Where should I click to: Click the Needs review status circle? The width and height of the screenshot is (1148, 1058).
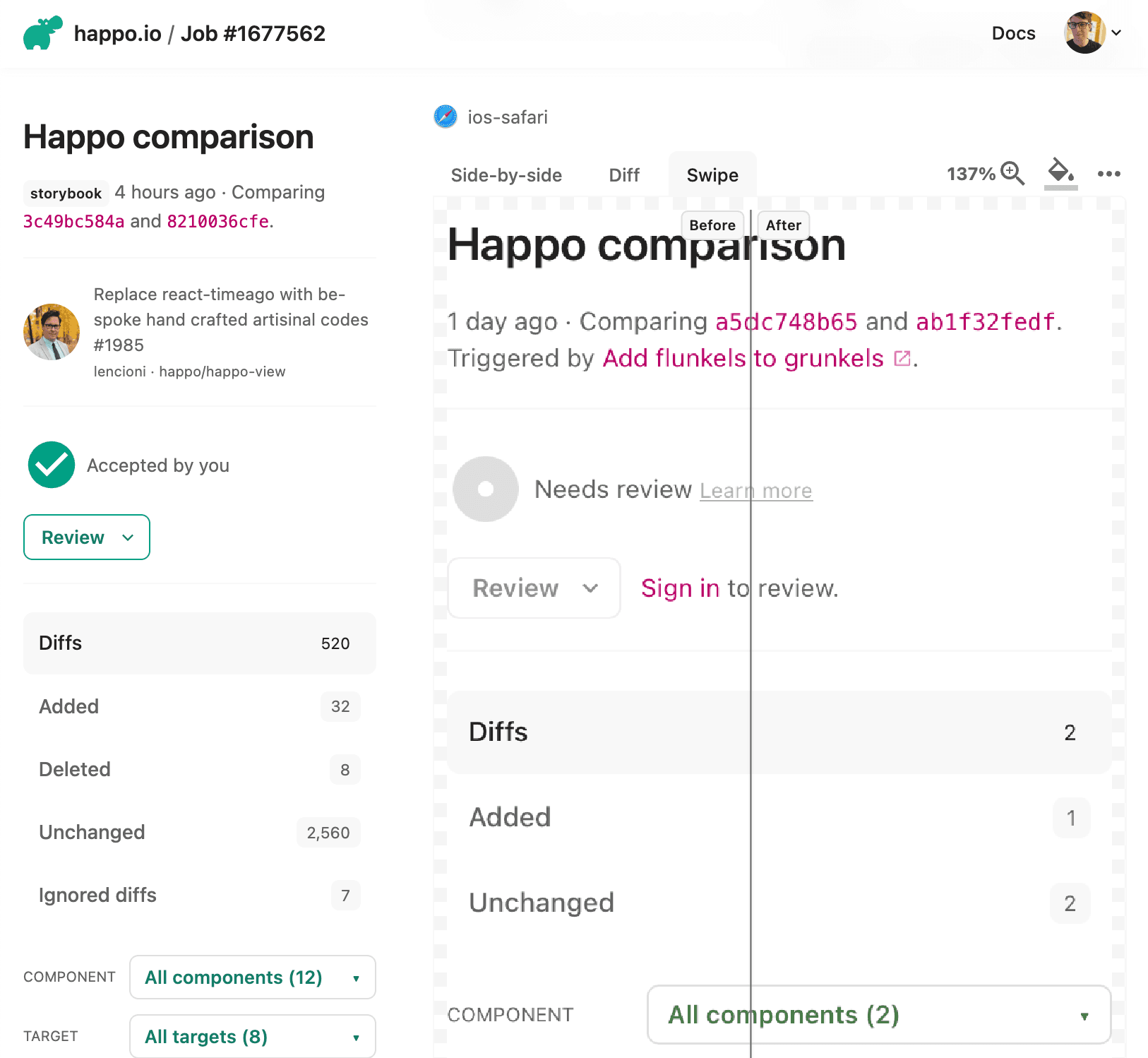point(485,489)
